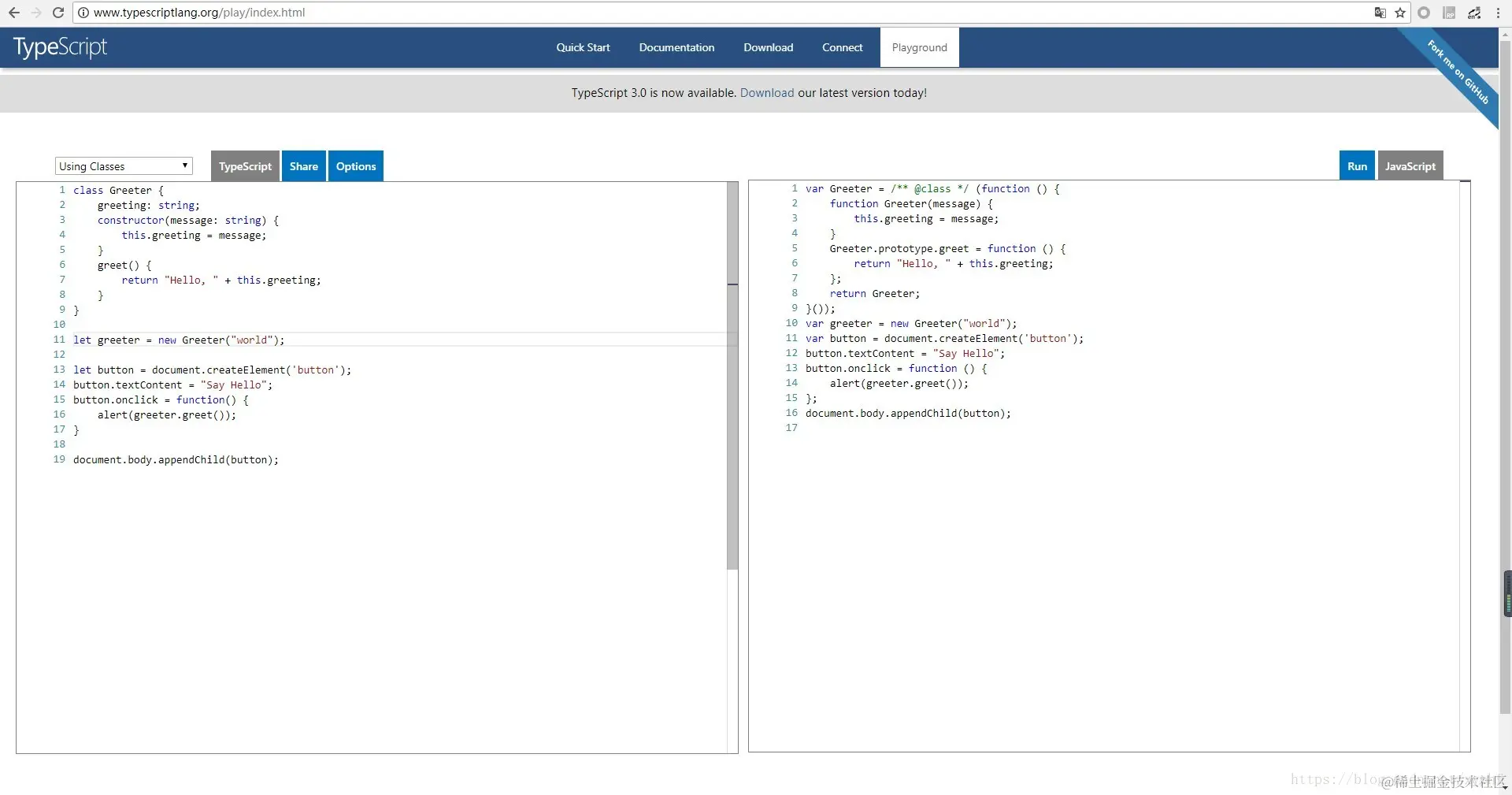The image size is (1512, 795).
Task: Click 'Greeter.prototype.greet = function () {' line
Action: 947,248
